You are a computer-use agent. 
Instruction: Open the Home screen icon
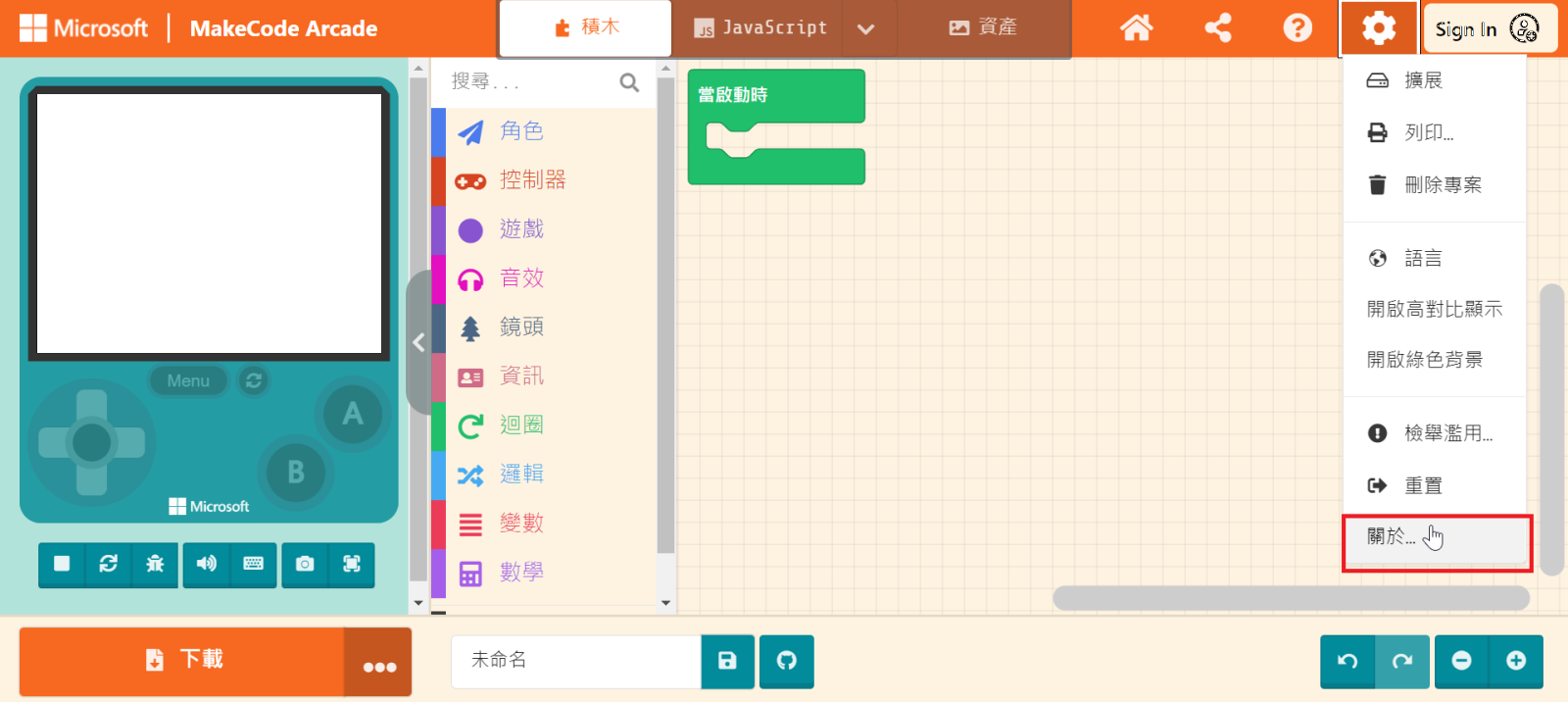[x=1136, y=27]
